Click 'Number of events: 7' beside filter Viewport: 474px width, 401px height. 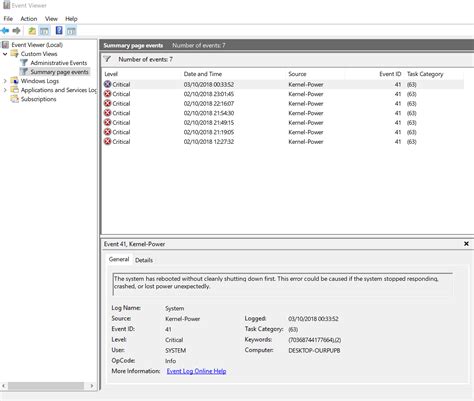(145, 59)
